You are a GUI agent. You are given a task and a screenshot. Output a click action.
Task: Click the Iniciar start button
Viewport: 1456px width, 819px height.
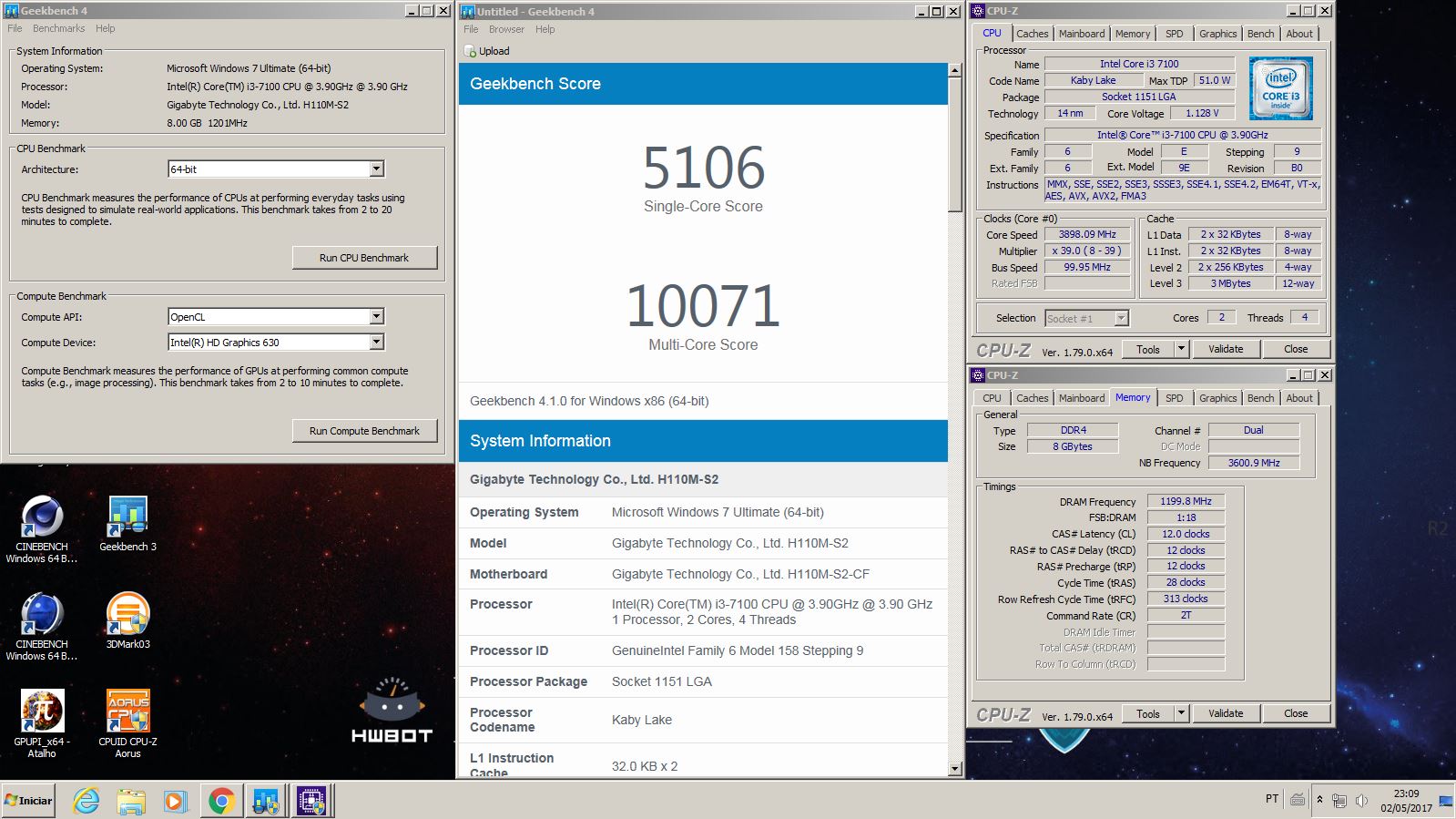pos(28,801)
